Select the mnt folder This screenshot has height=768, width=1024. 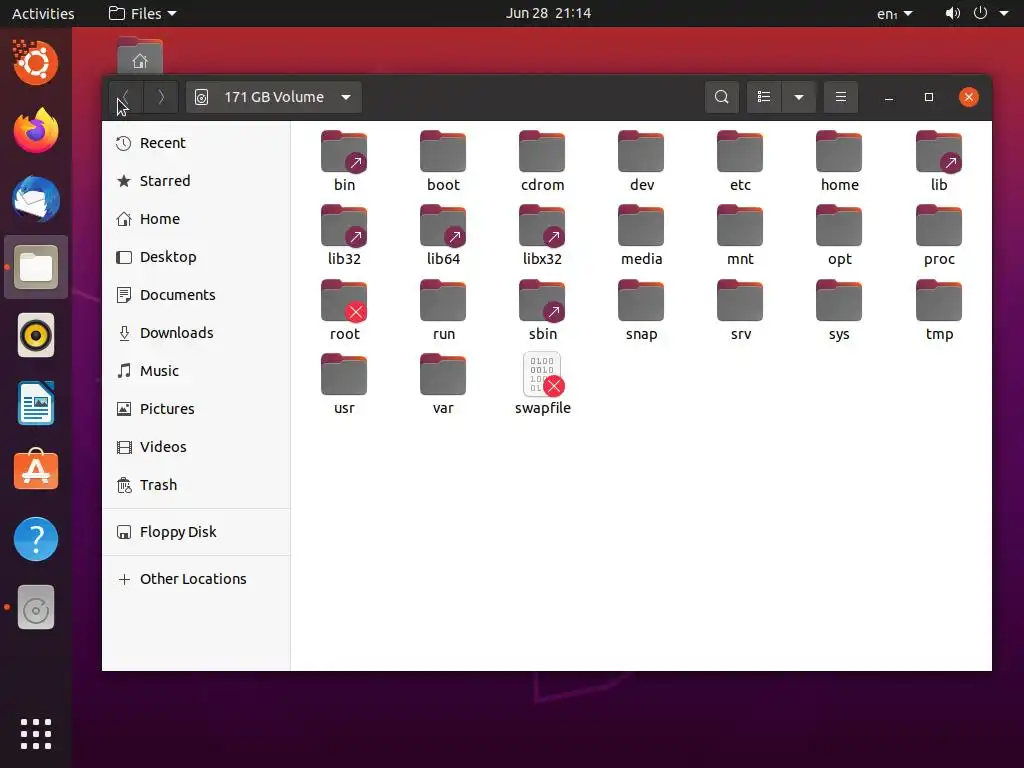point(740,236)
